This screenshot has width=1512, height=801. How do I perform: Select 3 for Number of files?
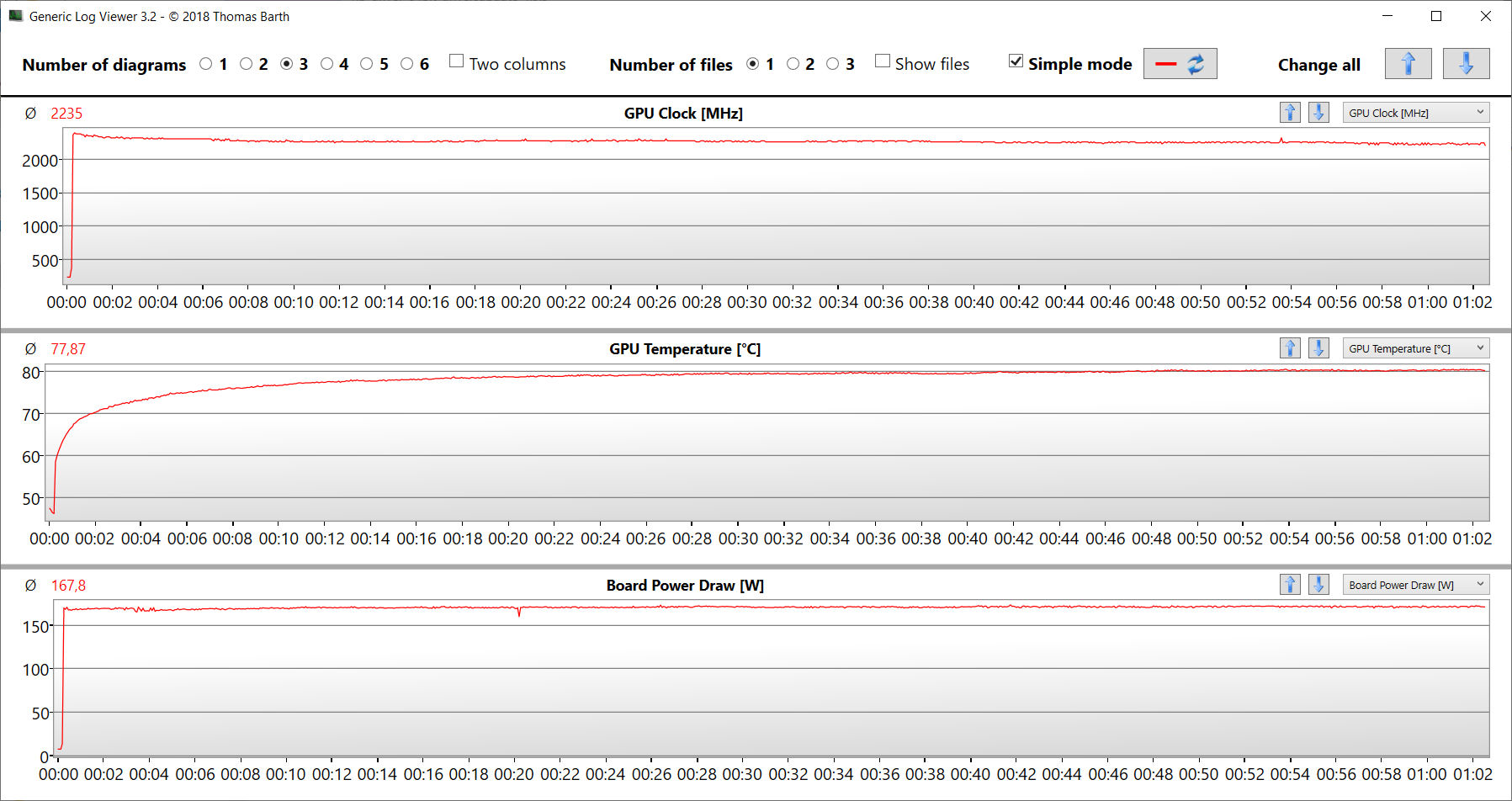pos(833,64)
